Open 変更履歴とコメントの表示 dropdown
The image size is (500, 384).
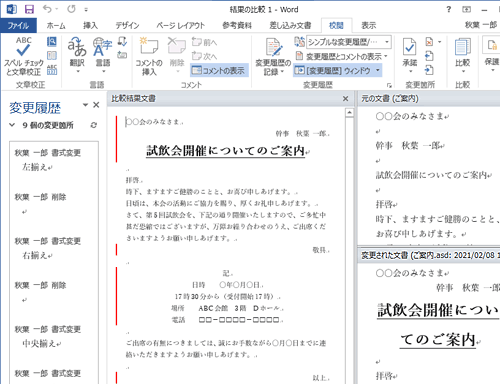tap(342, 56)
